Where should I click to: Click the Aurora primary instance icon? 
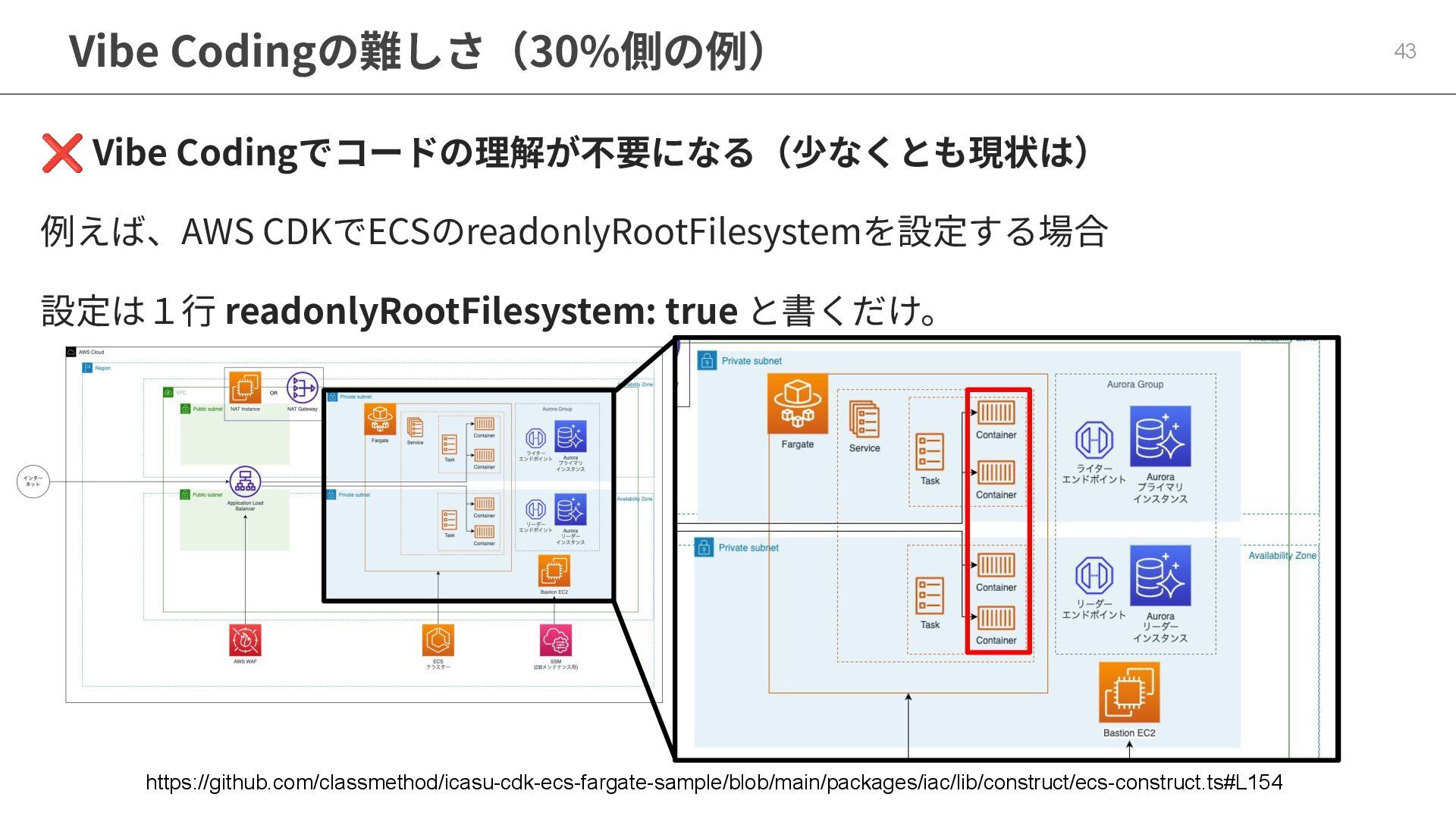[x=1160, y=436]
